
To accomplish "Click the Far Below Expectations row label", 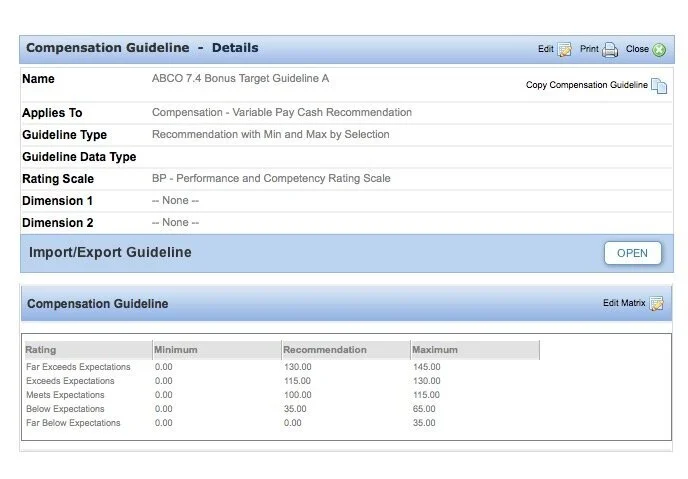I will [73, 423].
